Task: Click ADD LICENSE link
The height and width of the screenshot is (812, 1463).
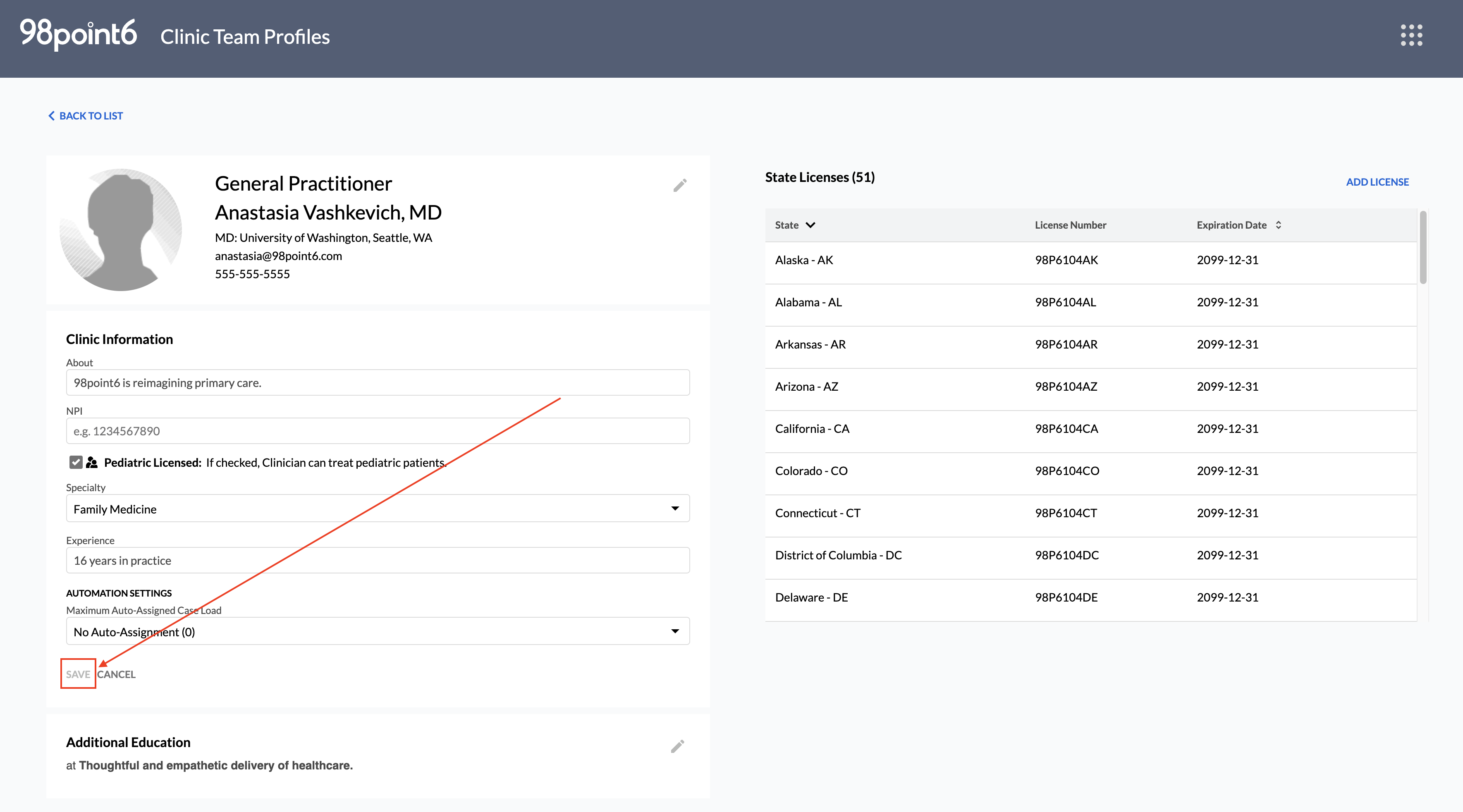Action: pos(1377,182)
